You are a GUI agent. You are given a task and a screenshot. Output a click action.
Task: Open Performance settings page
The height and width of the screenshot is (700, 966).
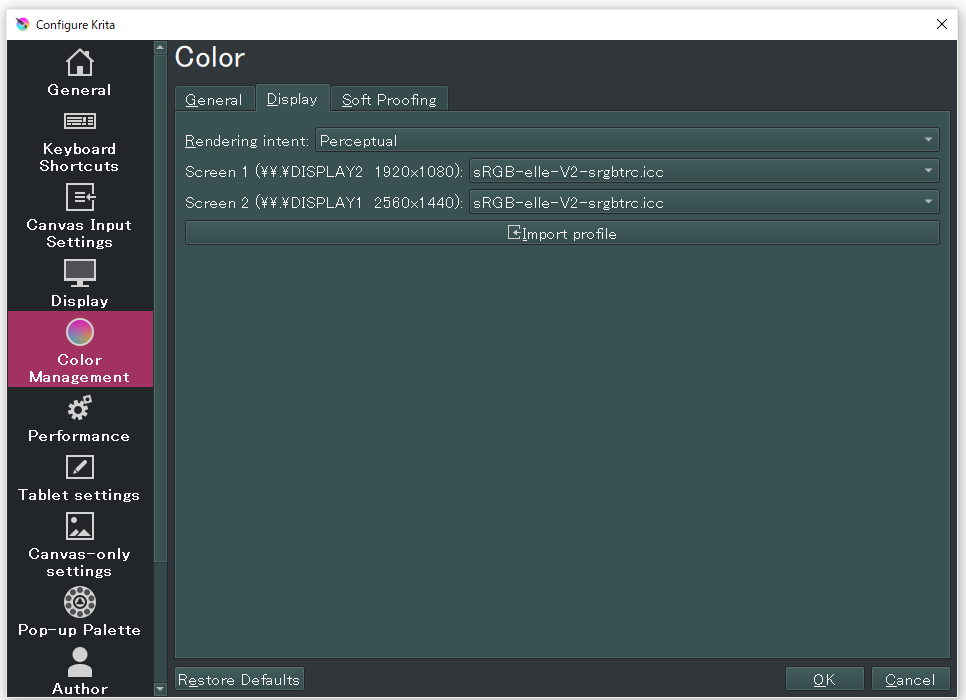point(80,419)
